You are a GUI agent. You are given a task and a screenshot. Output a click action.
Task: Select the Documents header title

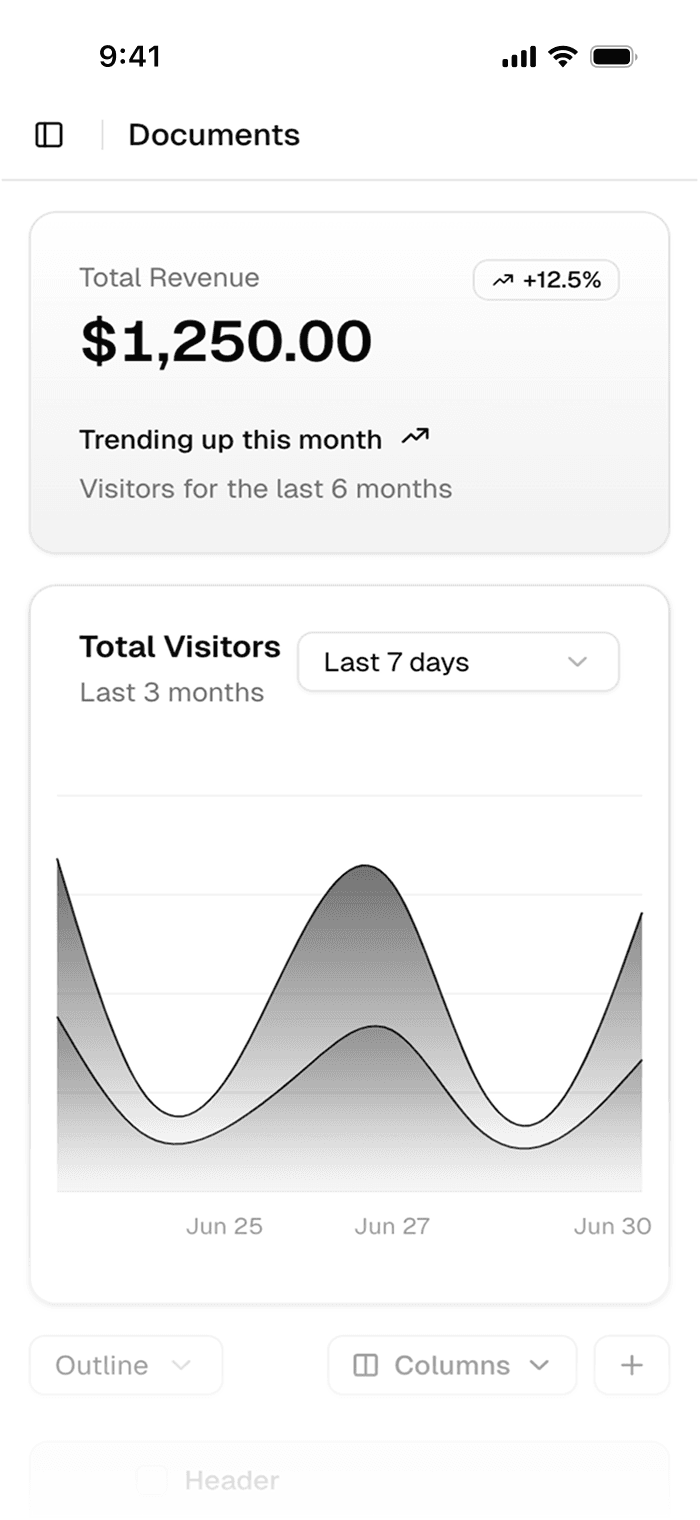click(x=214, y=135)
